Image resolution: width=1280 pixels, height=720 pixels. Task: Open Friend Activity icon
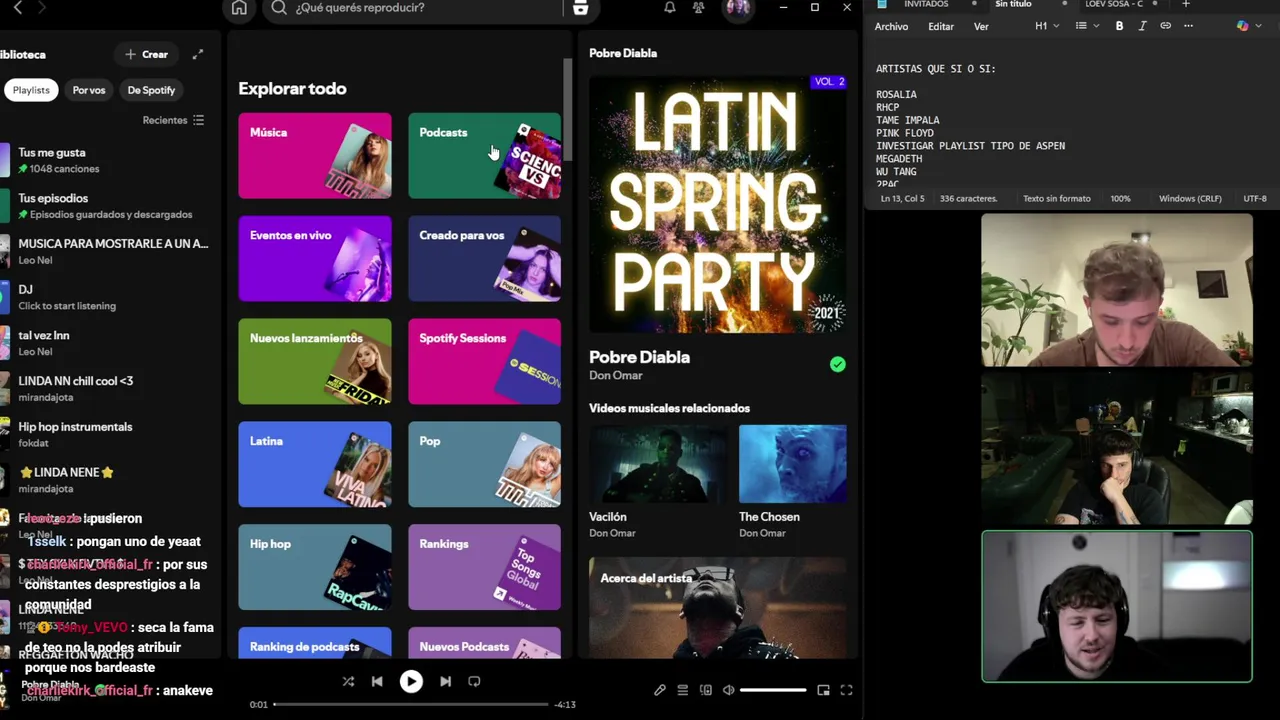coord(698,8)
